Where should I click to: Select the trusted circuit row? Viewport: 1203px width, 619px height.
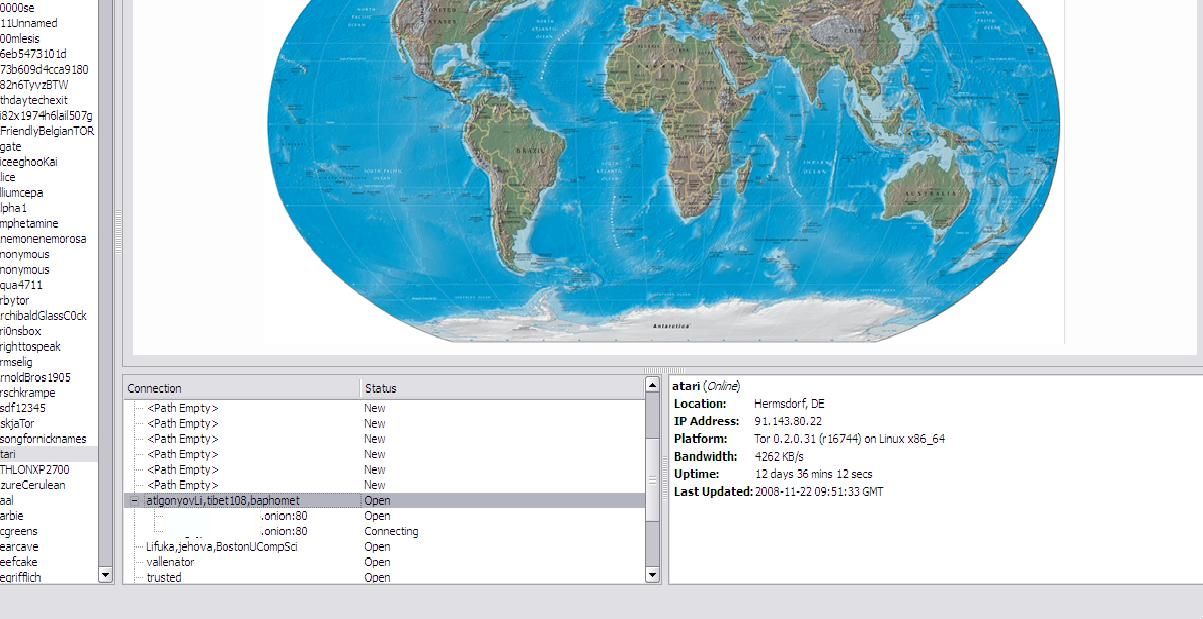(164, 577)
